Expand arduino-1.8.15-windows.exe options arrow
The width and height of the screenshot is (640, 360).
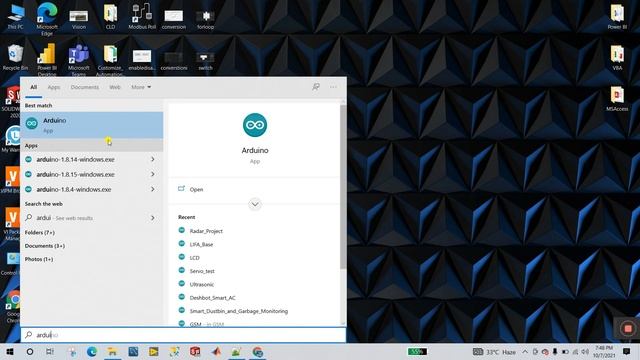click(153, 174)
